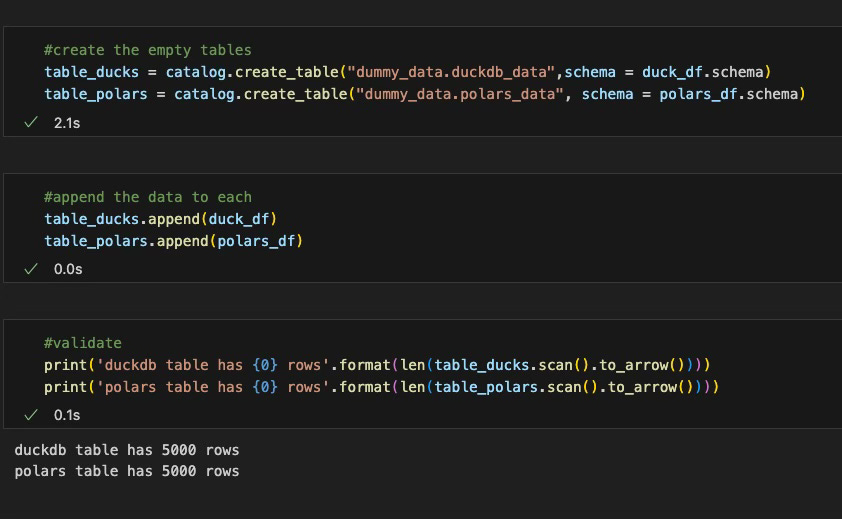
Task: Click the comment '#append the data to each'
Action: pyautogui.click(x=148, y=197)
